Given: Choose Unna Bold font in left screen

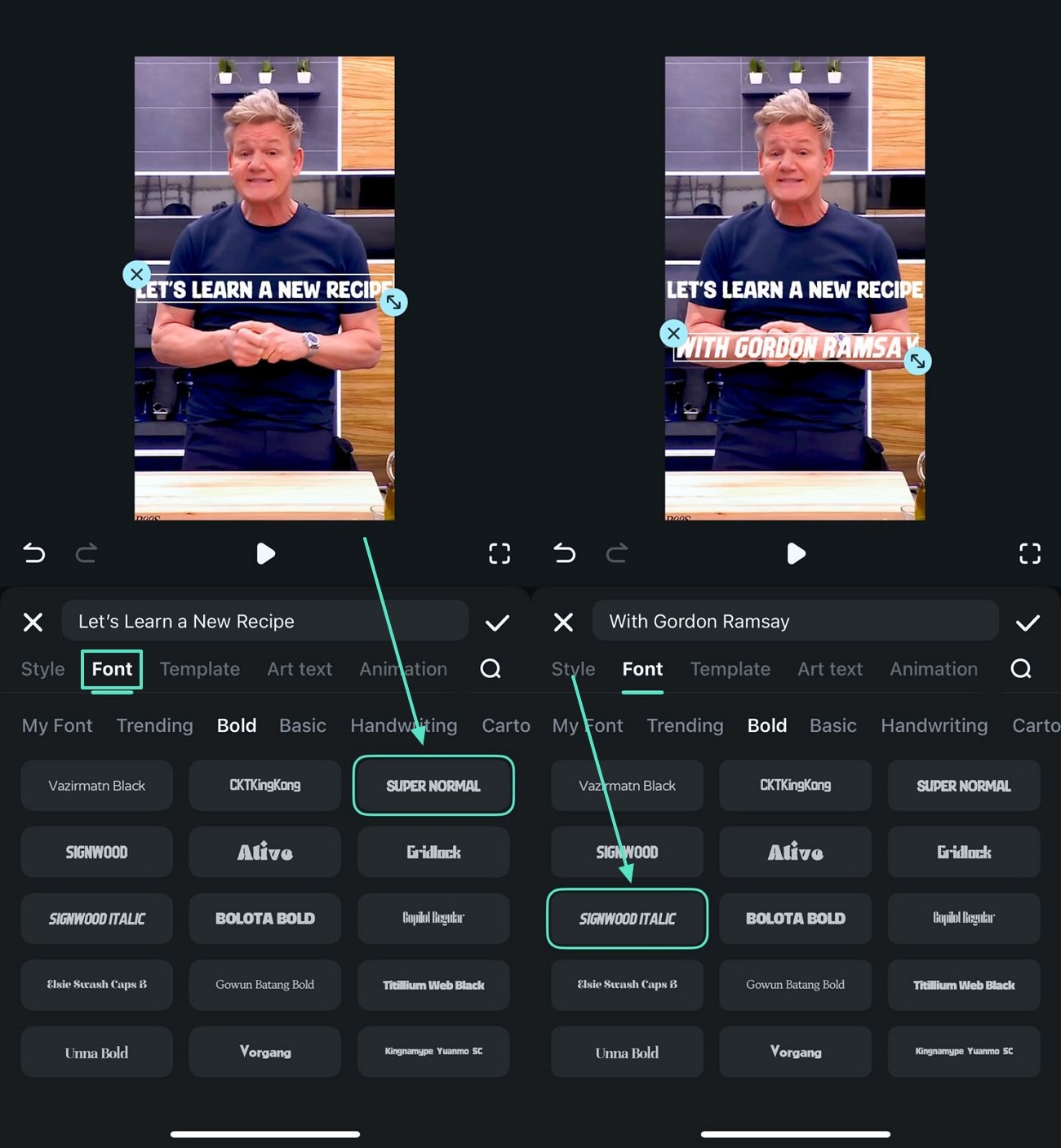Looking at the screenshot, I should pos(97,1052).
